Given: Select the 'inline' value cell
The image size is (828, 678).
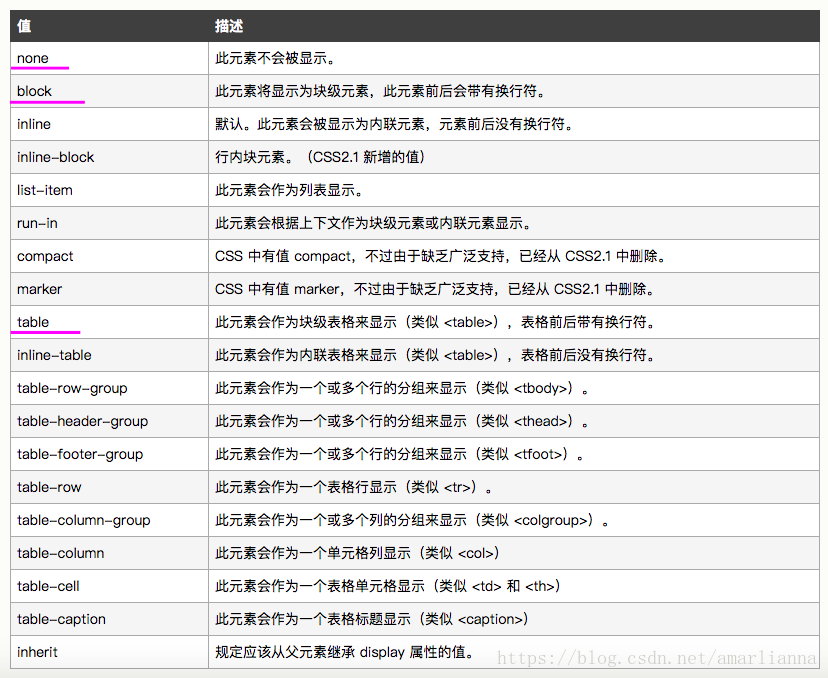Looking at the screenshot, I should [x=109, y=124].
